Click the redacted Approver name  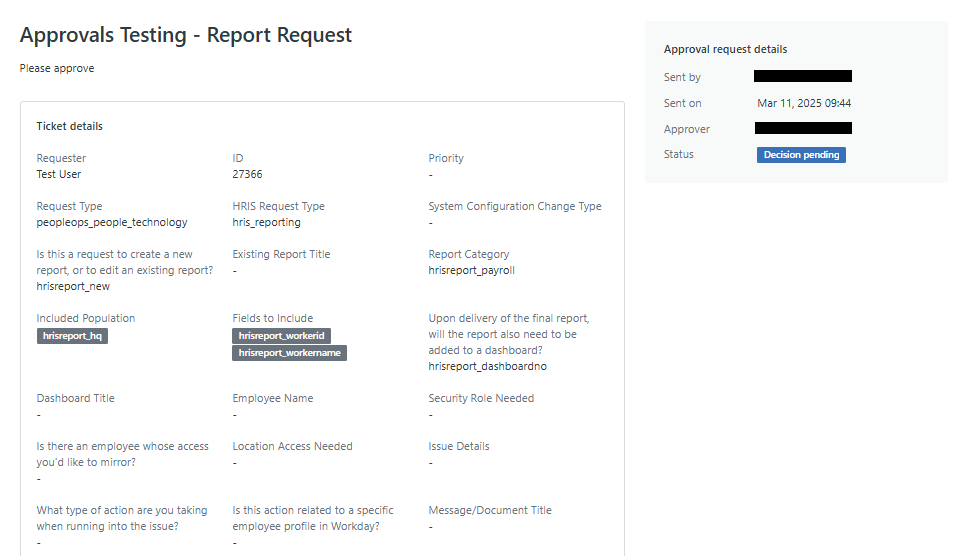[803, 128]
